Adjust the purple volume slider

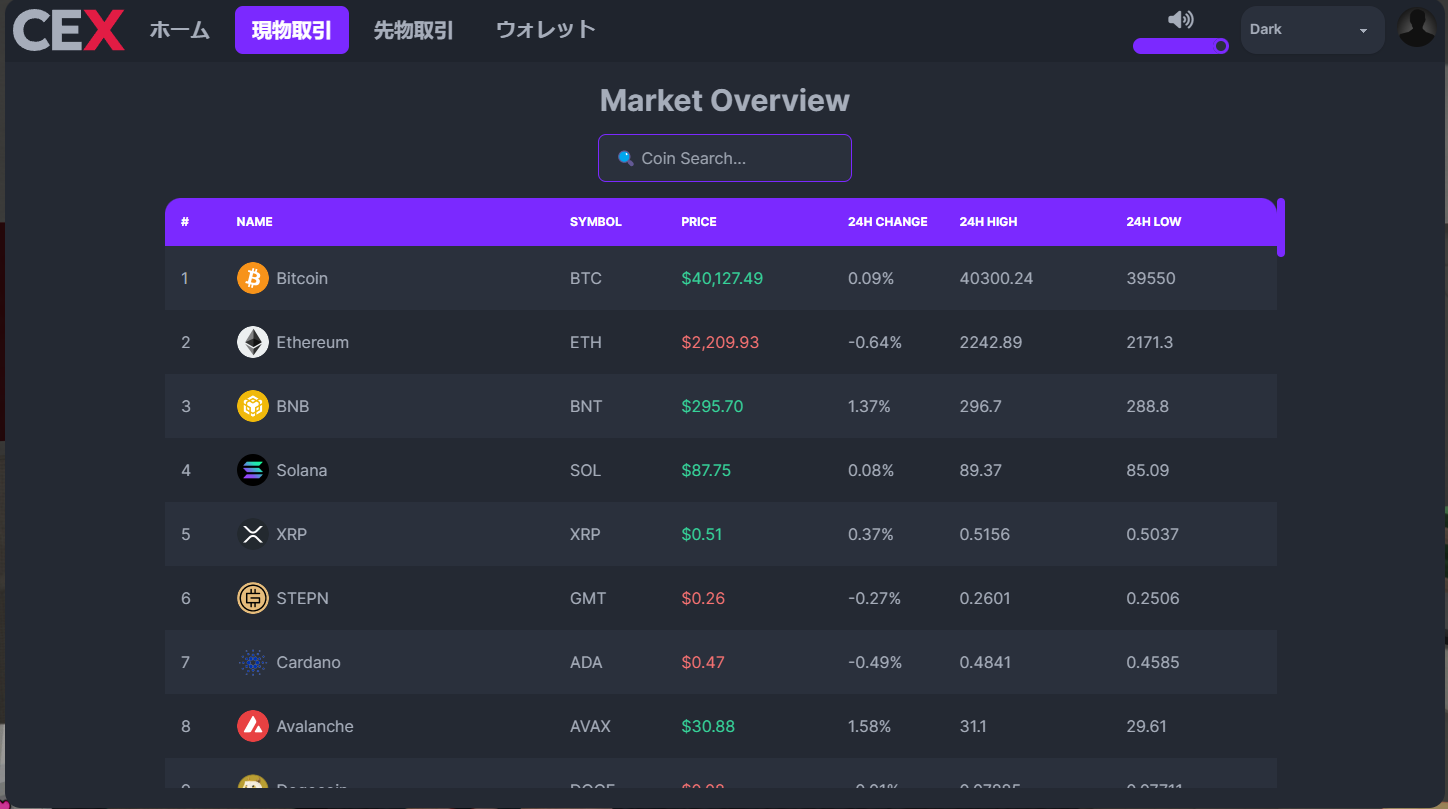click(x=1180, y=46)
